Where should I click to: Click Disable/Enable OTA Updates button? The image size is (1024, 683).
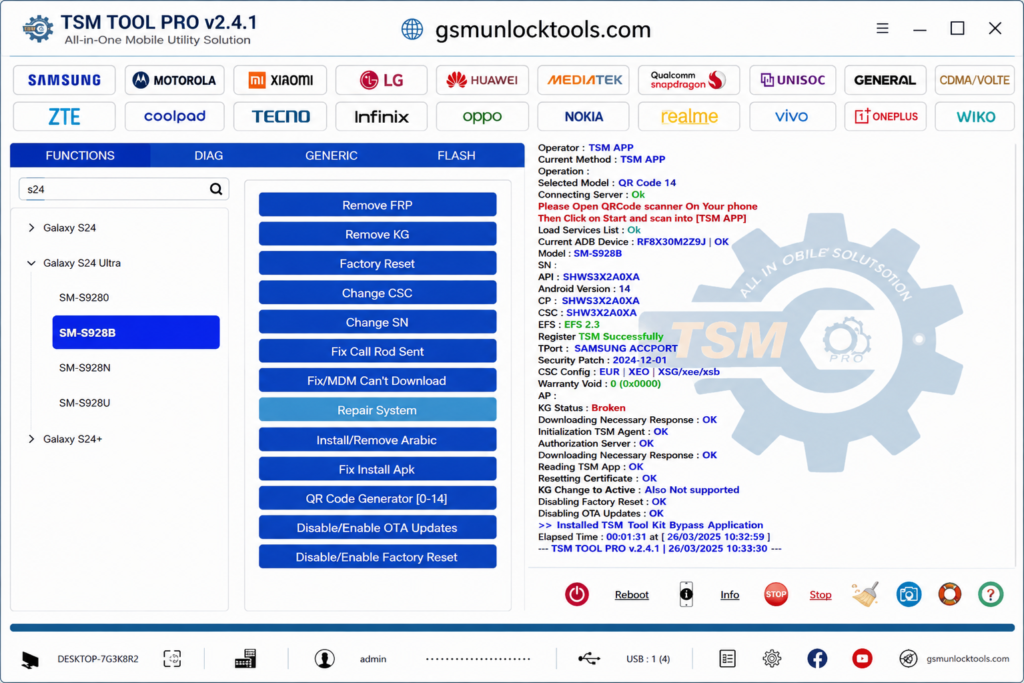pyautogui.click(x=377, y=528)
